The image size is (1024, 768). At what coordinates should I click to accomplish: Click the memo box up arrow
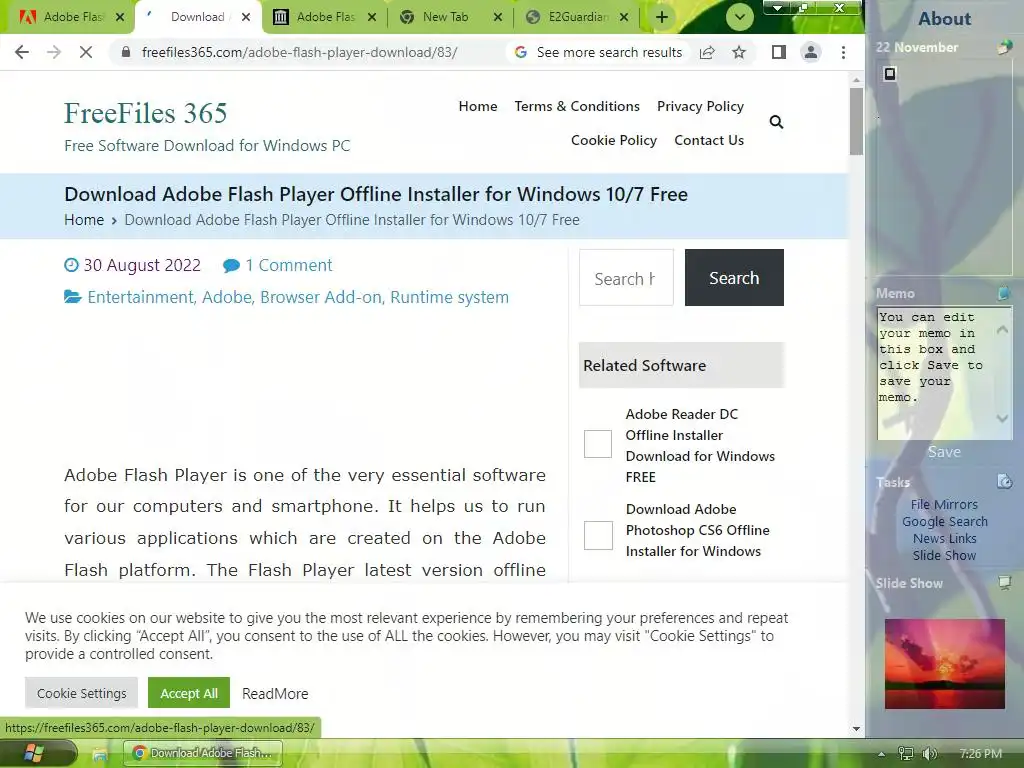1002,330
